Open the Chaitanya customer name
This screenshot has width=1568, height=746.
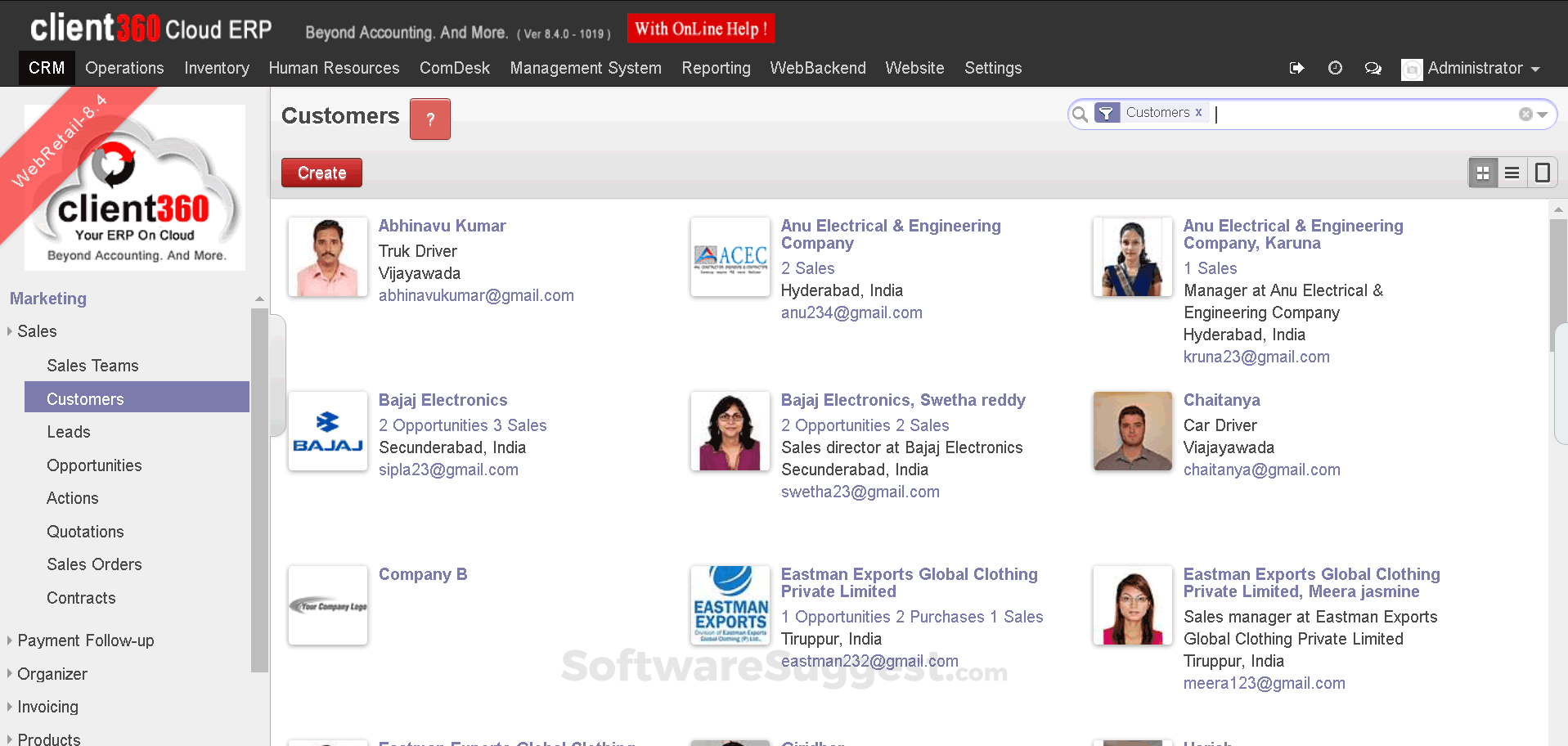[x=1221, y=400]
